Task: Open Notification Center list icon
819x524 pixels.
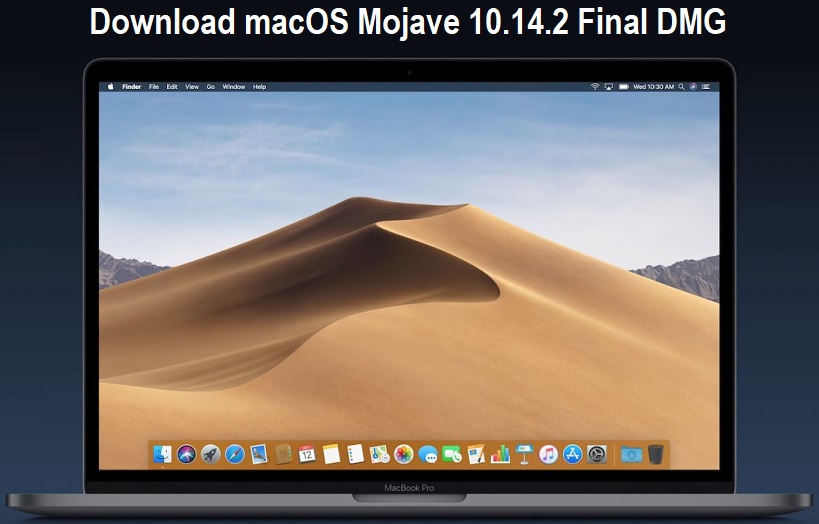Action: click(706, 87)
